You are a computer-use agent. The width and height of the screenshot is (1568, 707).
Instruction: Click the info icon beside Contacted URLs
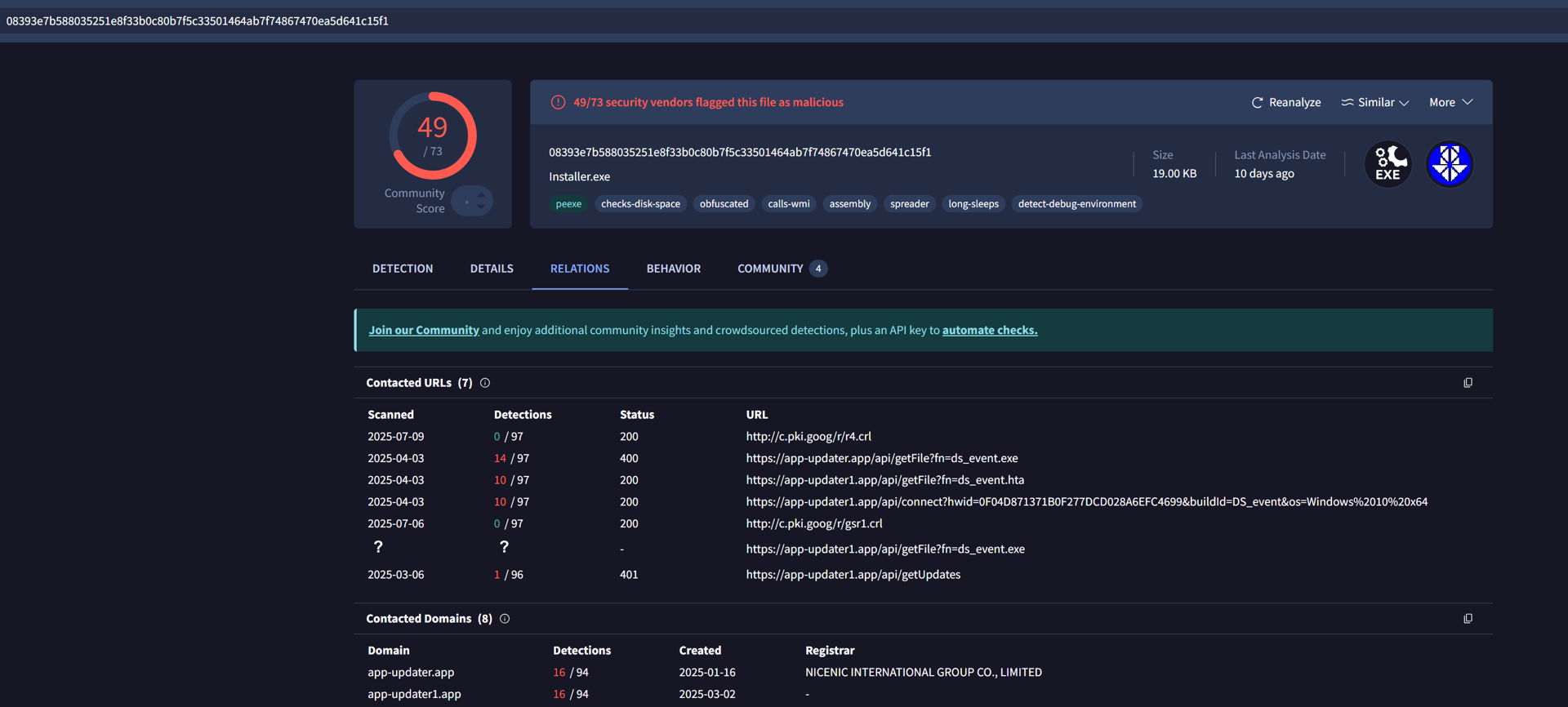(x=485, y=383)
